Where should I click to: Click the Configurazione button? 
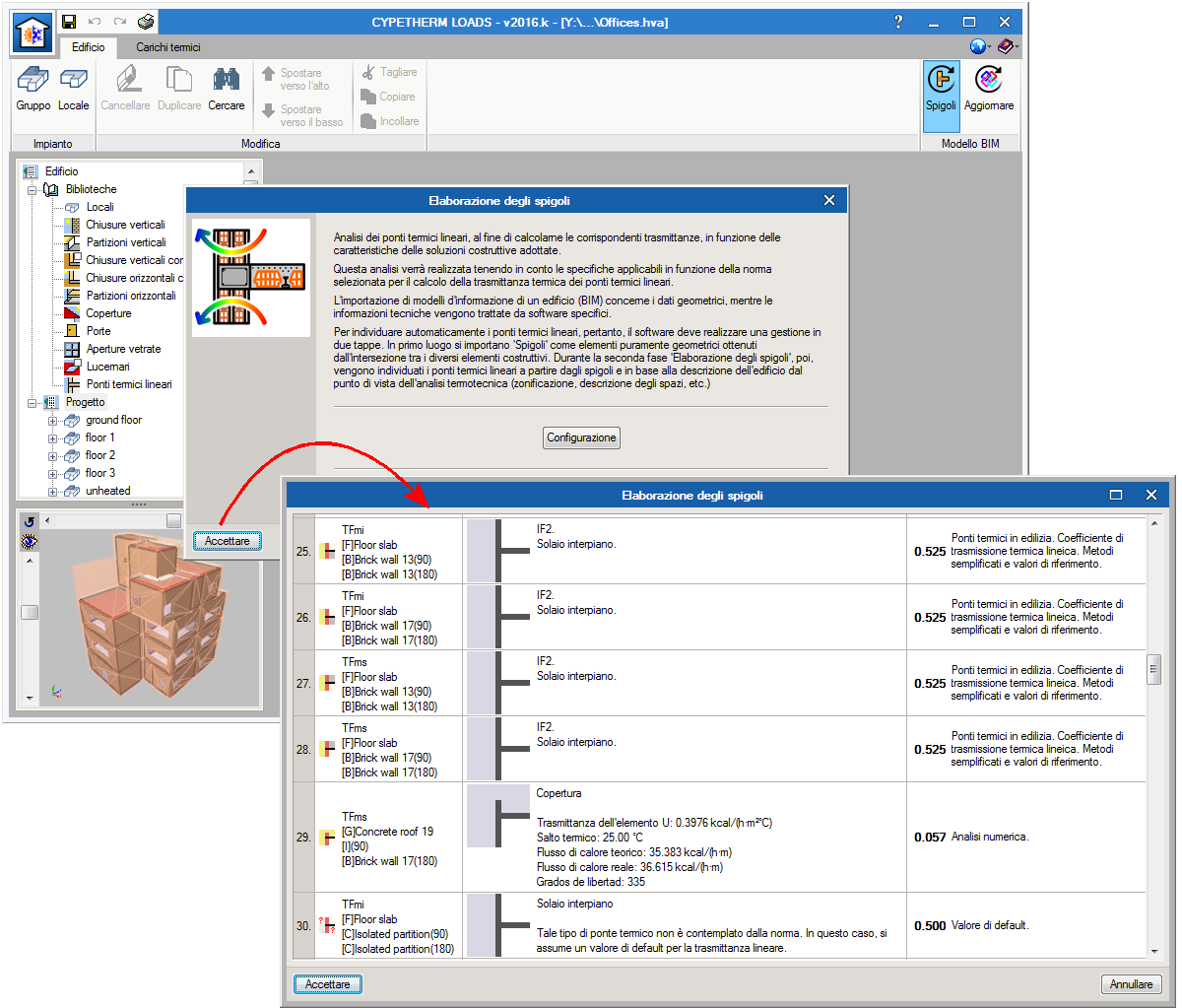click(x=582, y=437)
